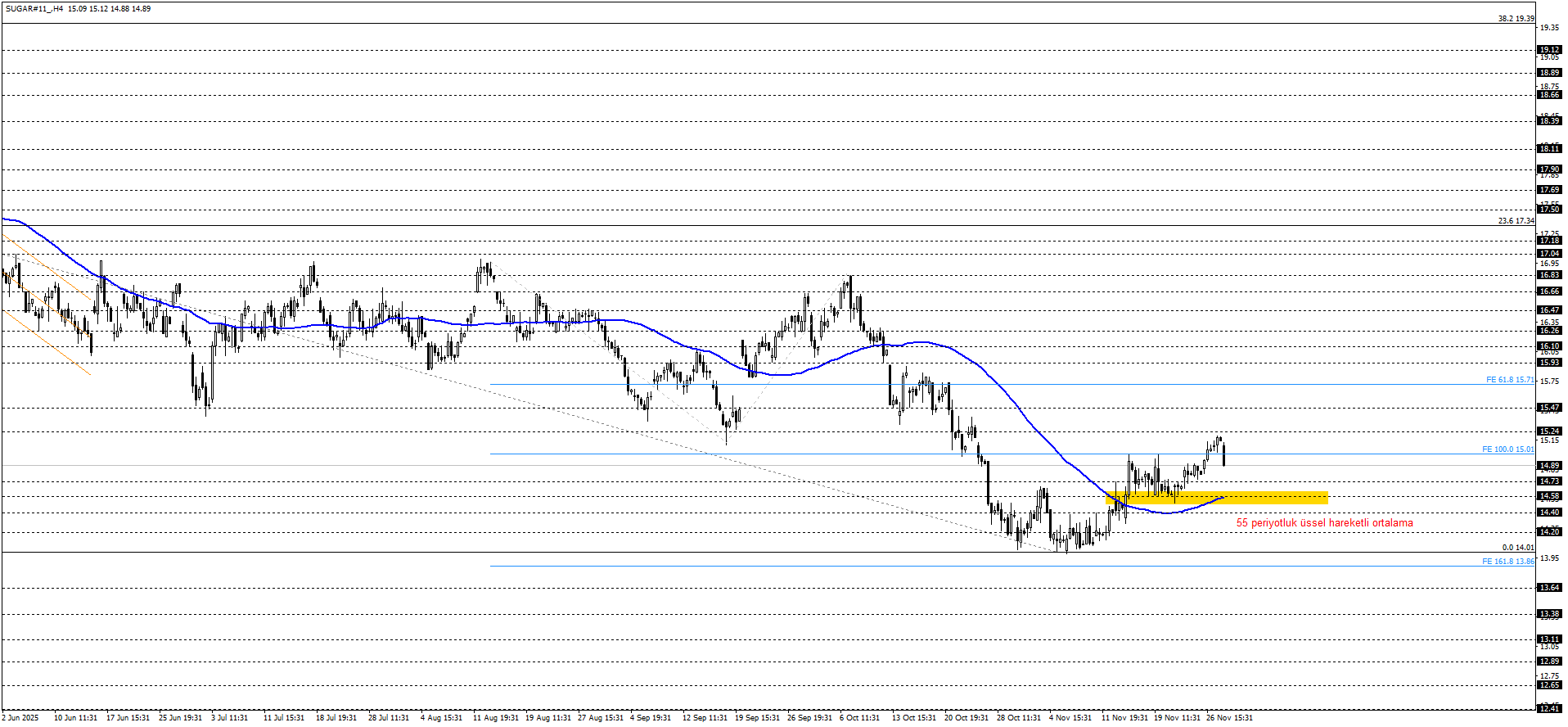Viewport: 1568px width, 727px height.
Task: Click the 17.50 price level tag
Action: click(1549, 210)
